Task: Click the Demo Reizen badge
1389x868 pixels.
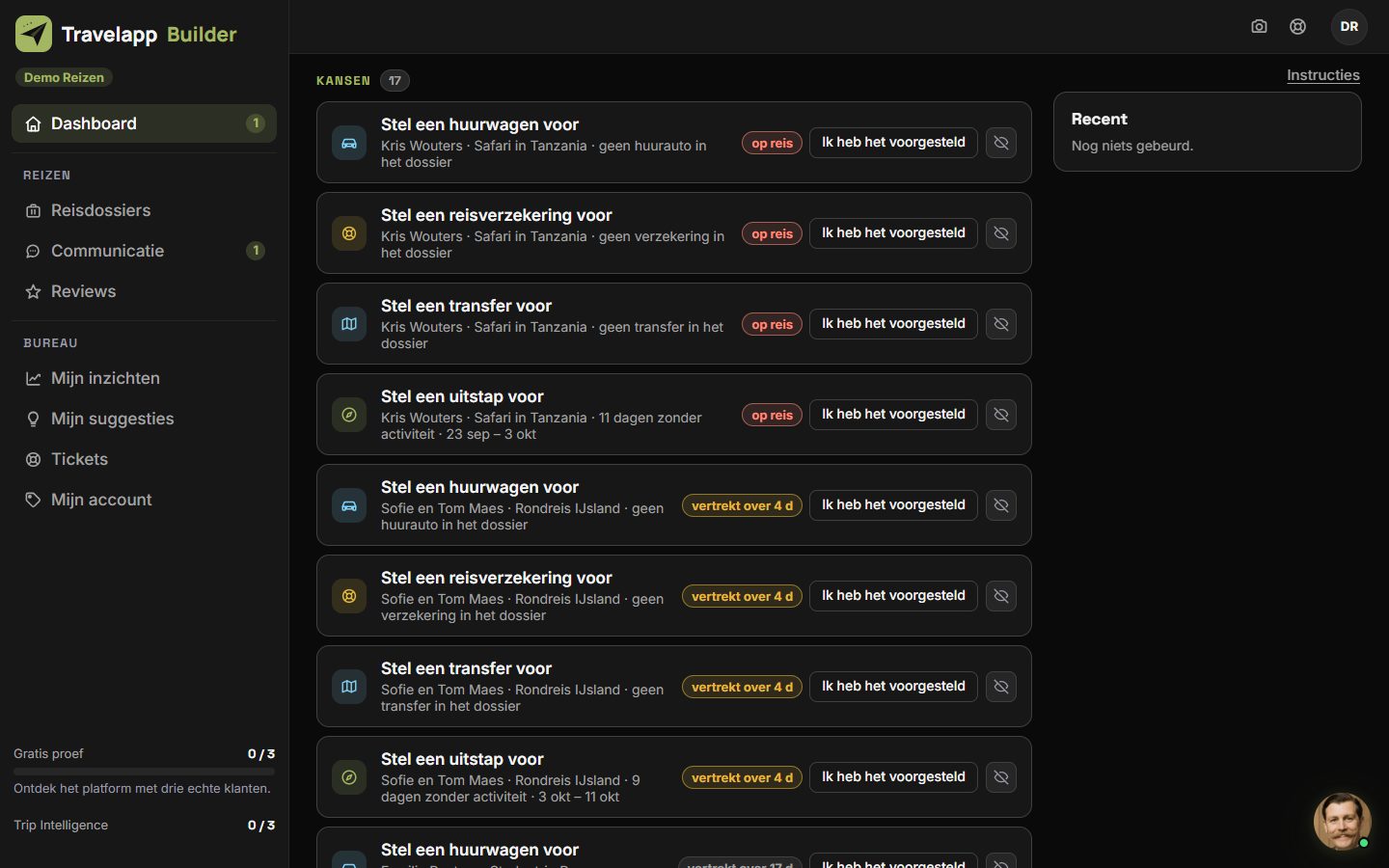Action: (64, 77)
